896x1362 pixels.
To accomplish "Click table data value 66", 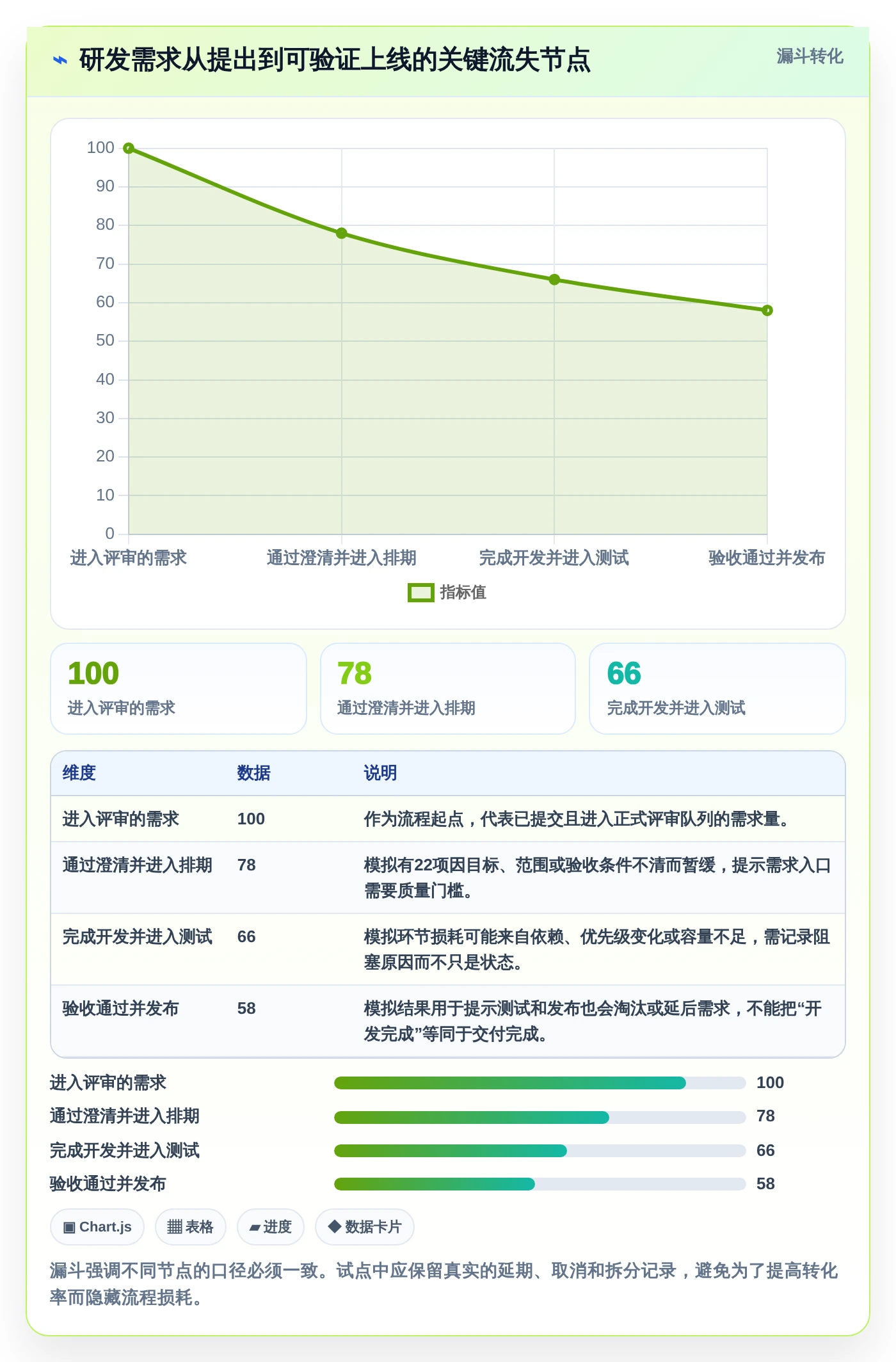I will point(246,937).
